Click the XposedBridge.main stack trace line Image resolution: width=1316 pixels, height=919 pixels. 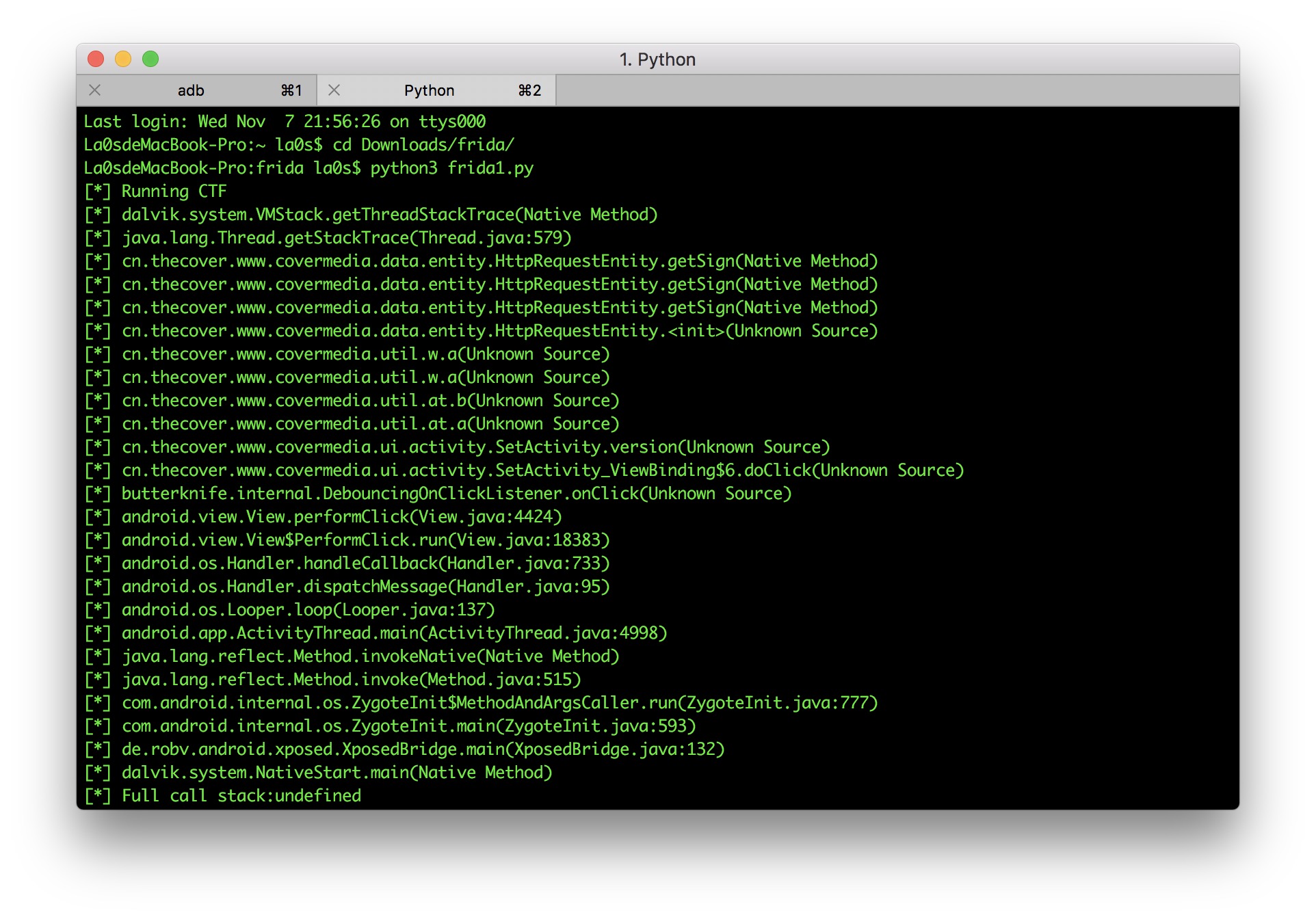point(423,749)
